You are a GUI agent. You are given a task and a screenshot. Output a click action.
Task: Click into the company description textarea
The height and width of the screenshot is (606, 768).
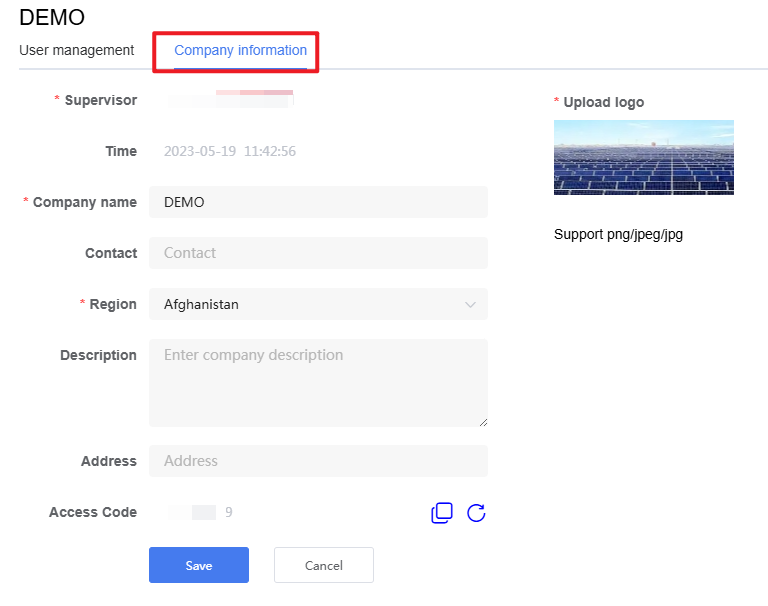[x=318, y=383]
